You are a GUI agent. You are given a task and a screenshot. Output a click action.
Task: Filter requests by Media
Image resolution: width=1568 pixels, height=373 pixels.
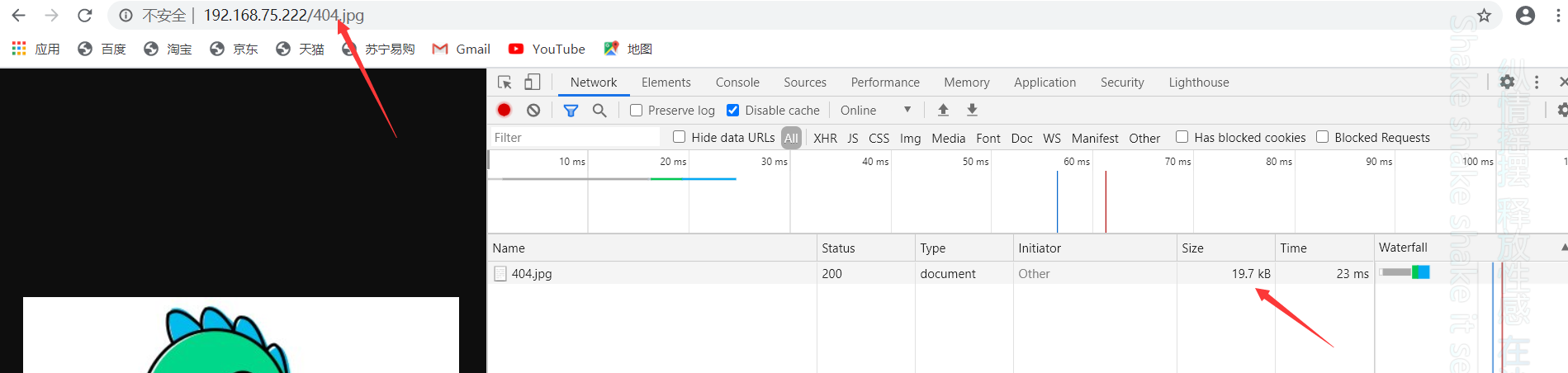948,138
